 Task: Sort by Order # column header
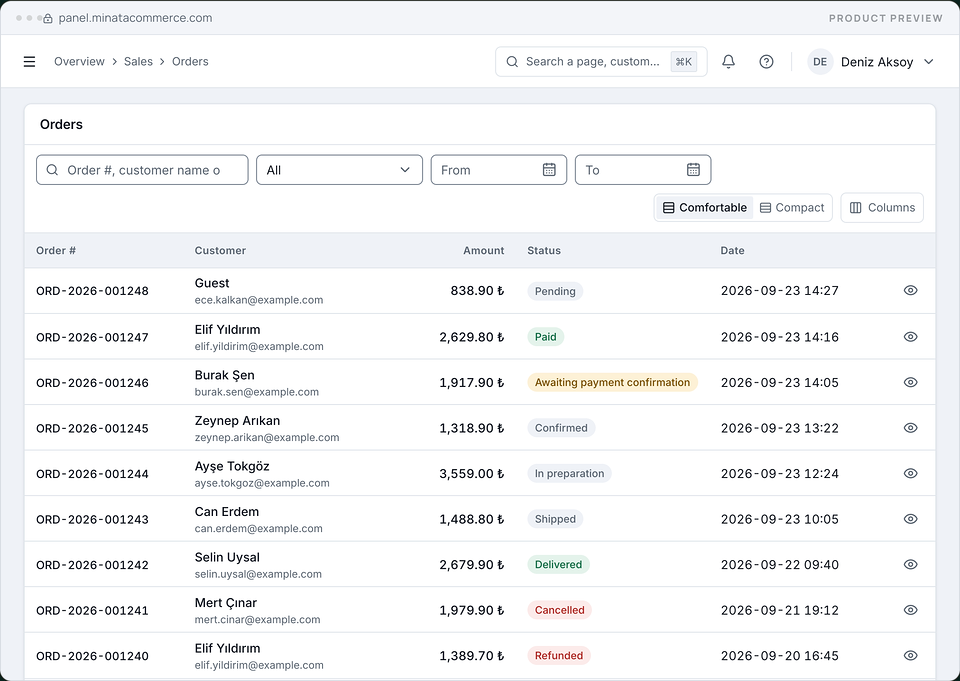tap(56, 250)
